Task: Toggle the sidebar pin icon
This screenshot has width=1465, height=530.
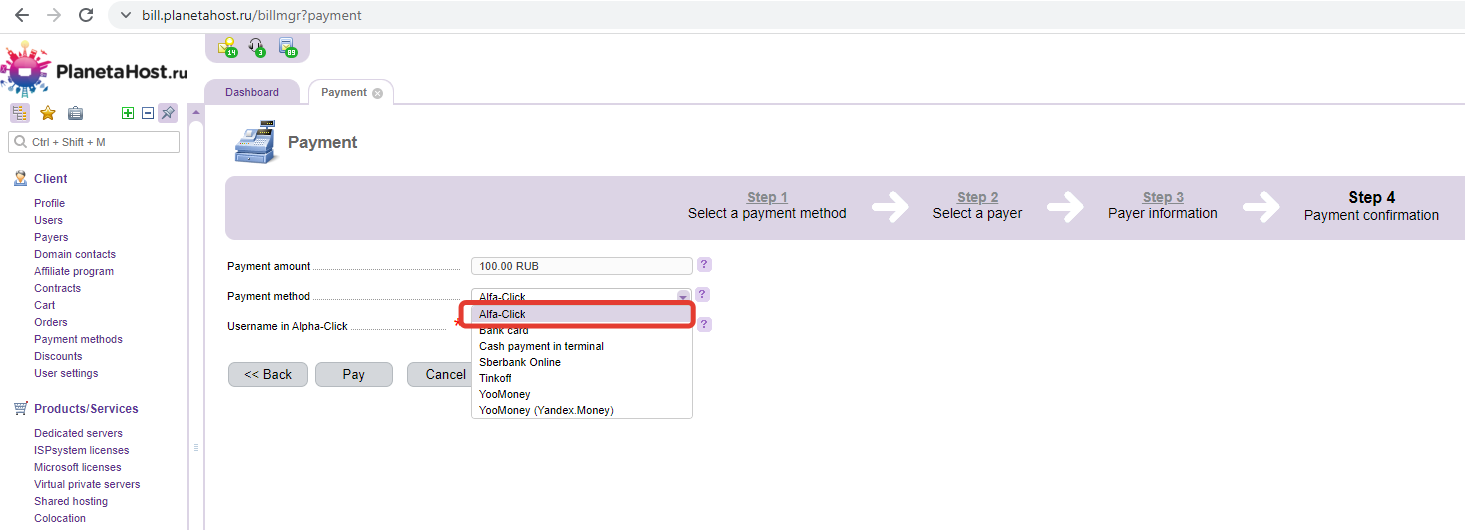Action: click(x=167, y=113)
